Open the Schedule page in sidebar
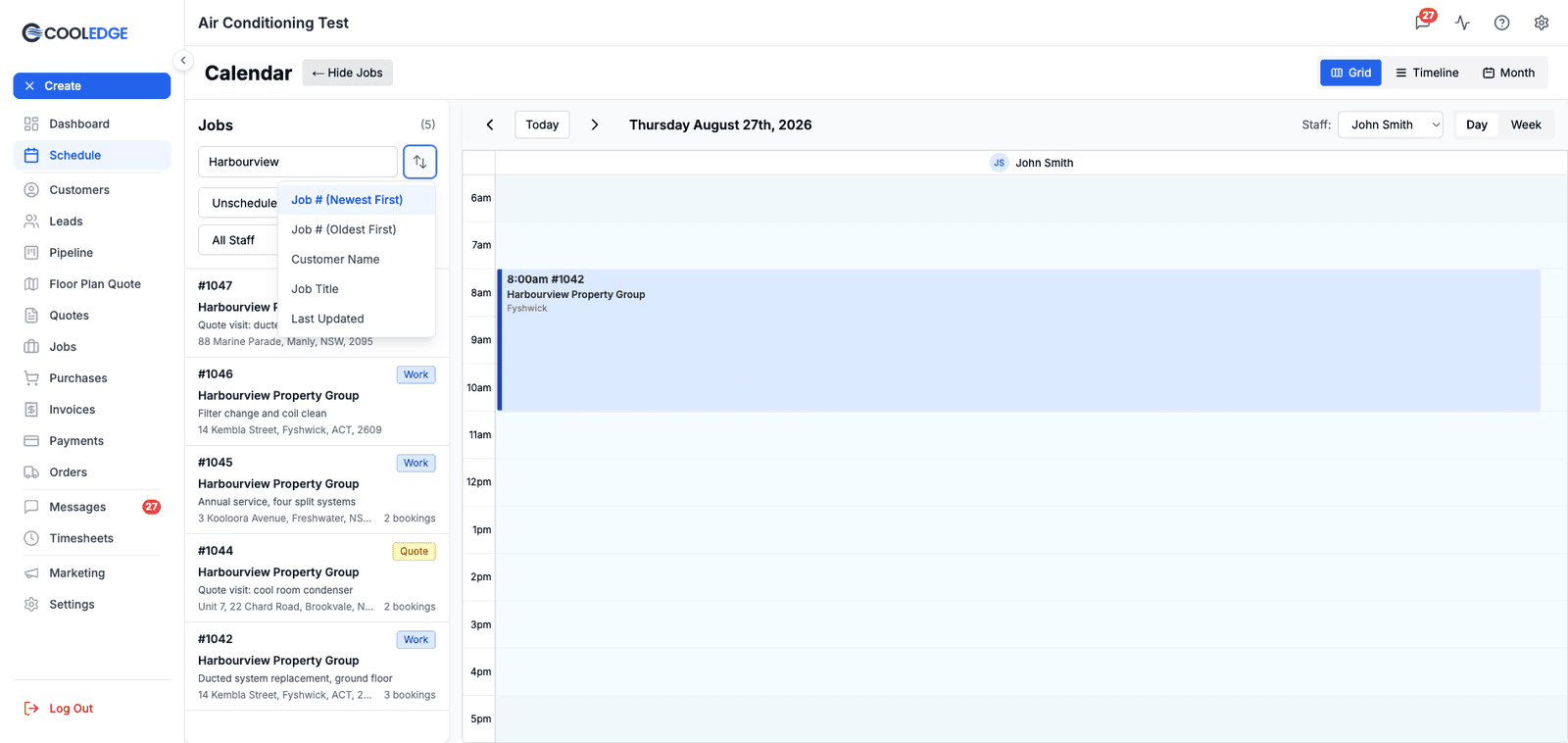The width and height of the screenshot is (1568, 743). (92, 155)
